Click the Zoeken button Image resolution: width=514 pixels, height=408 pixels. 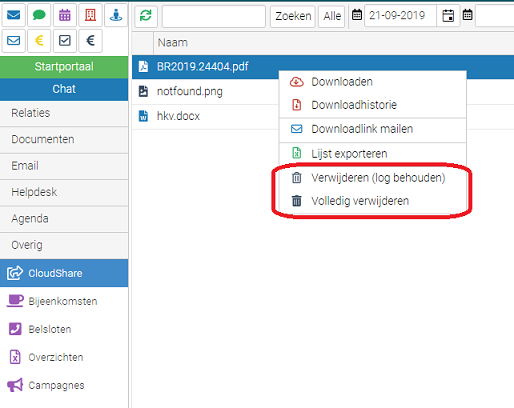293,16
